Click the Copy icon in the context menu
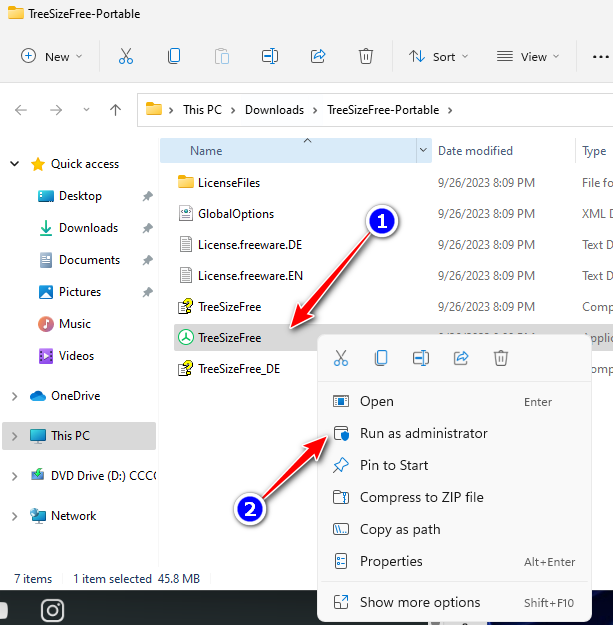 click(381, 358)
